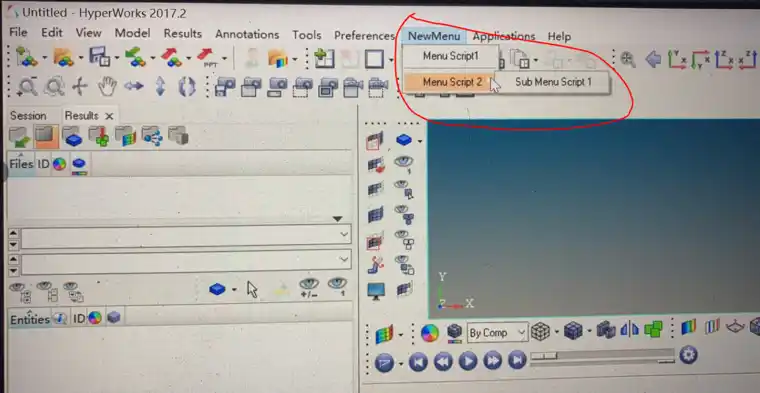This screenshot has height=393, width=760.
Task: Click the previous view blue arrow
Action: (x=653, y=60)
